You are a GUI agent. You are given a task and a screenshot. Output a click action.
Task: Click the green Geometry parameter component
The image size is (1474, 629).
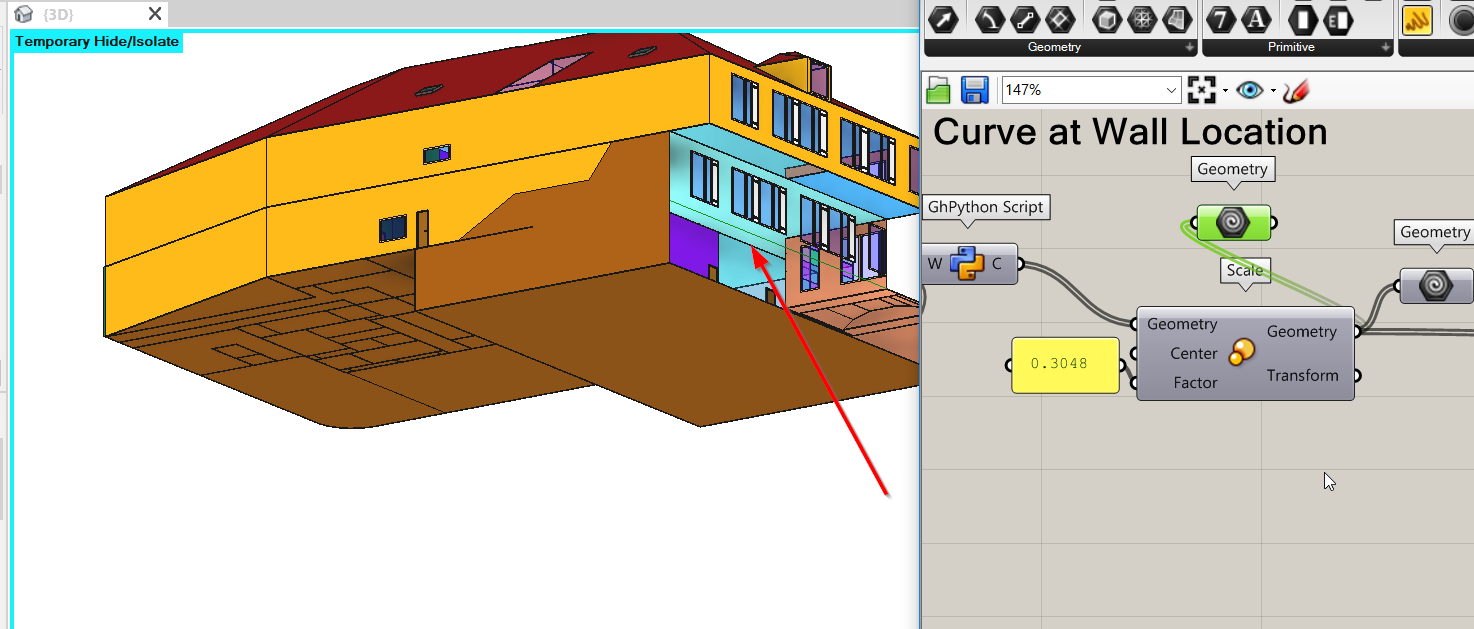1232,222
